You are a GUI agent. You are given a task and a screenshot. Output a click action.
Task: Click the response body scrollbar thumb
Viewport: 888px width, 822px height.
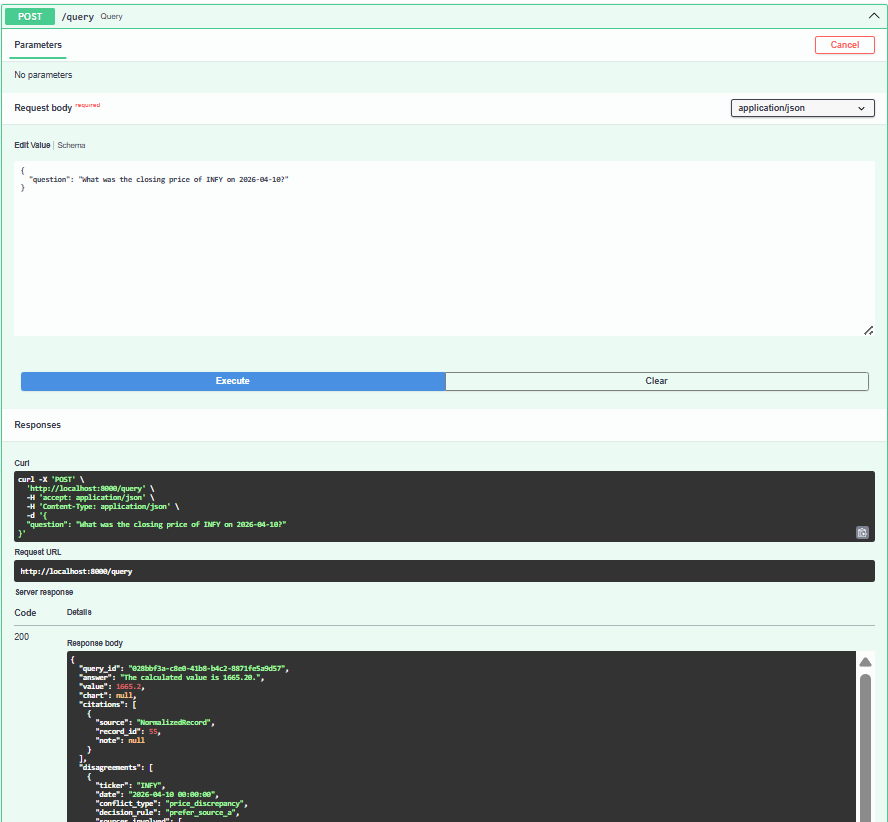pyautogui.click(x=865, y=748)
